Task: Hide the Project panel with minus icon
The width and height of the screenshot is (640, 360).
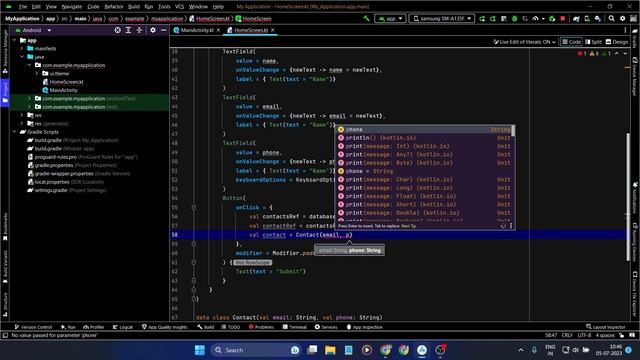Action: click(164, 30)
